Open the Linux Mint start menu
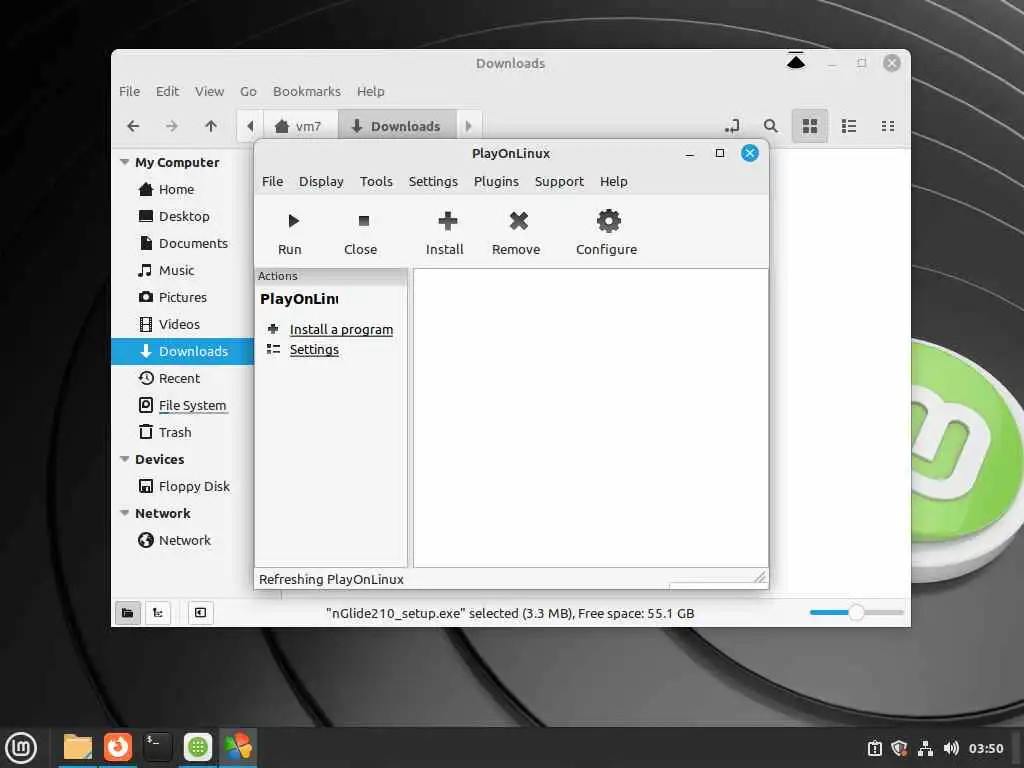This screenshot has height=768, width=1024. pyautogui.click(x=21, y=748)
